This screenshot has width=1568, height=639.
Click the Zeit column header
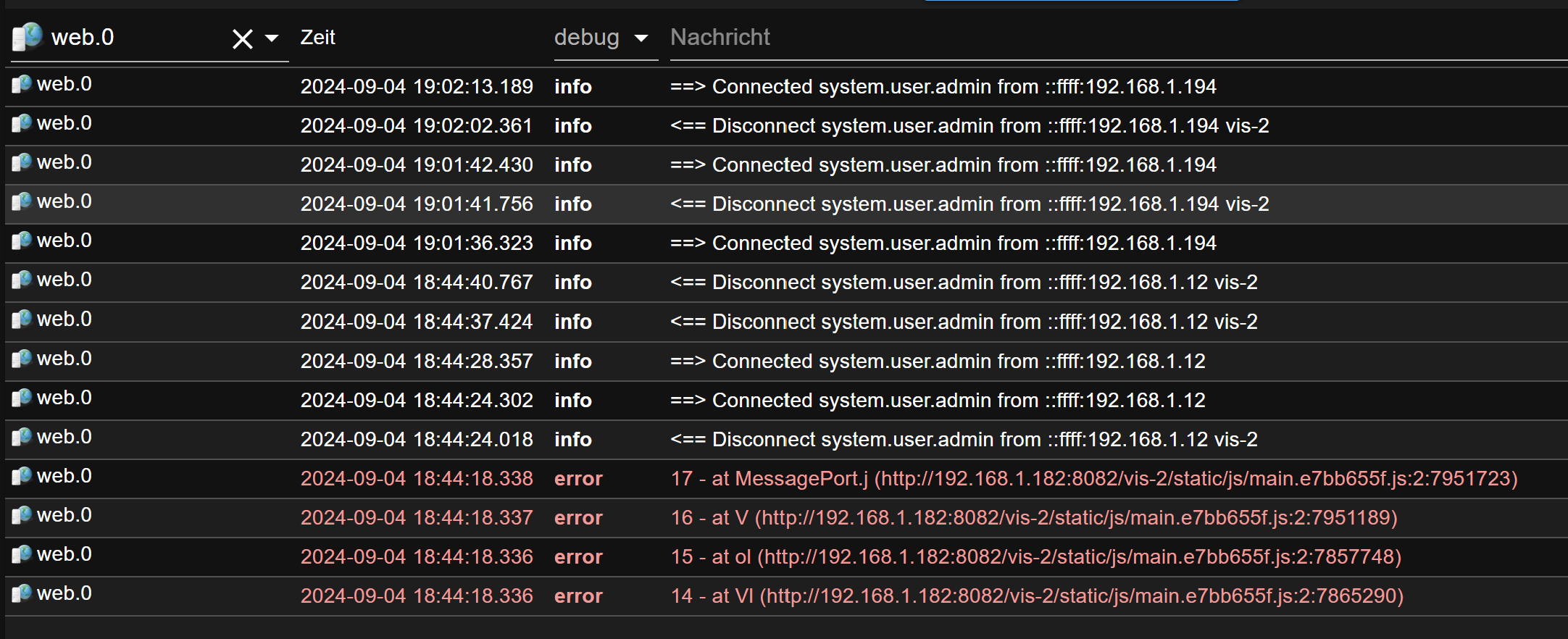pos(318,38)
